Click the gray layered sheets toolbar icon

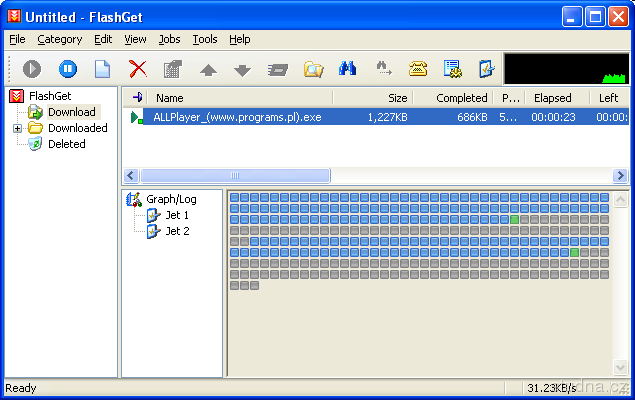coord(278,70)
